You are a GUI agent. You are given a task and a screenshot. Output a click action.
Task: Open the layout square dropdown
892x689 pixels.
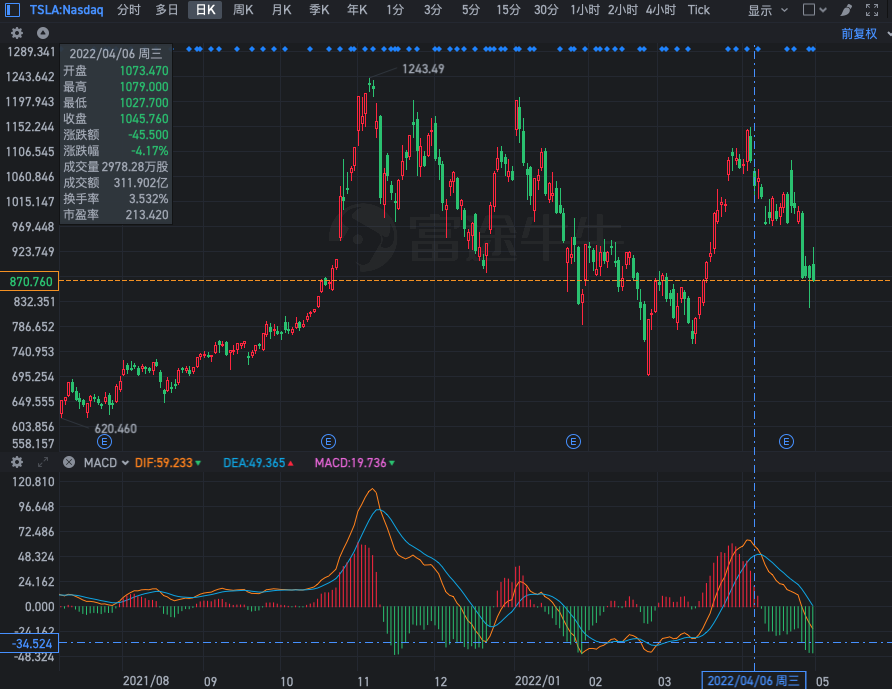tap(814, 10)
